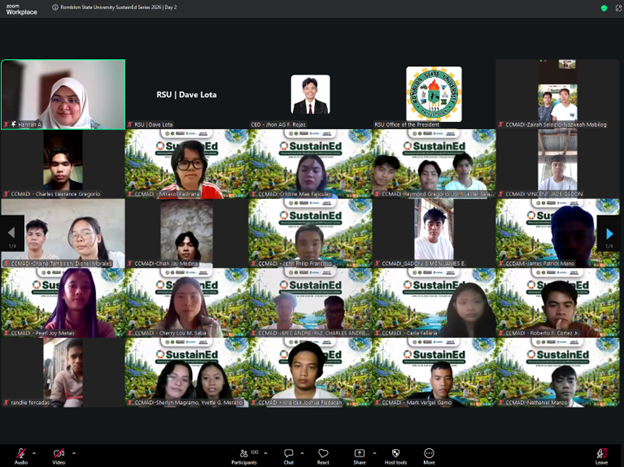Click the view settings icon at top right
Viewport: 624px width, 467px height.
click(x=616, y=8)
